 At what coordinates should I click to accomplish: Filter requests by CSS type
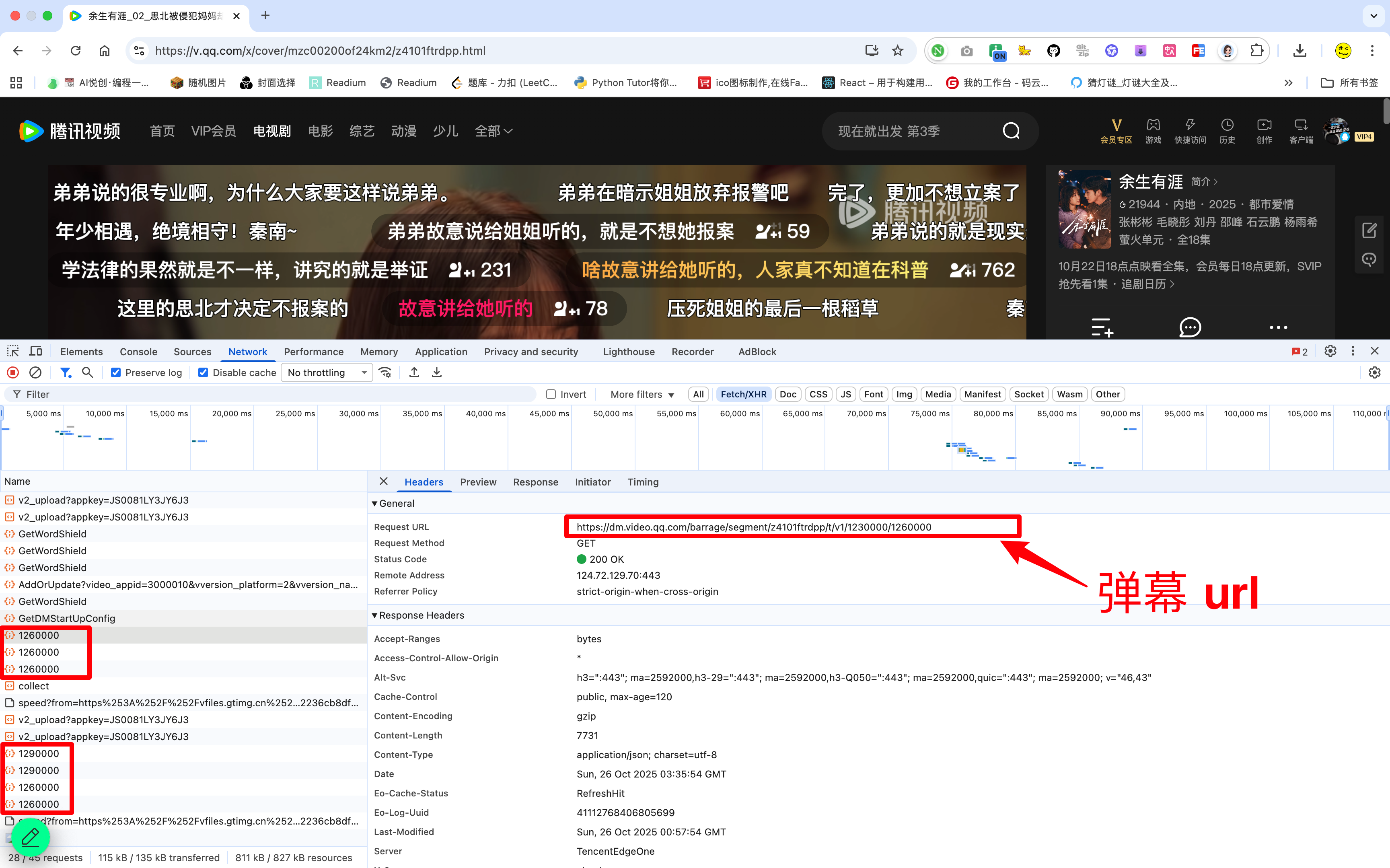pyautogui.click(x=818, y=395)
